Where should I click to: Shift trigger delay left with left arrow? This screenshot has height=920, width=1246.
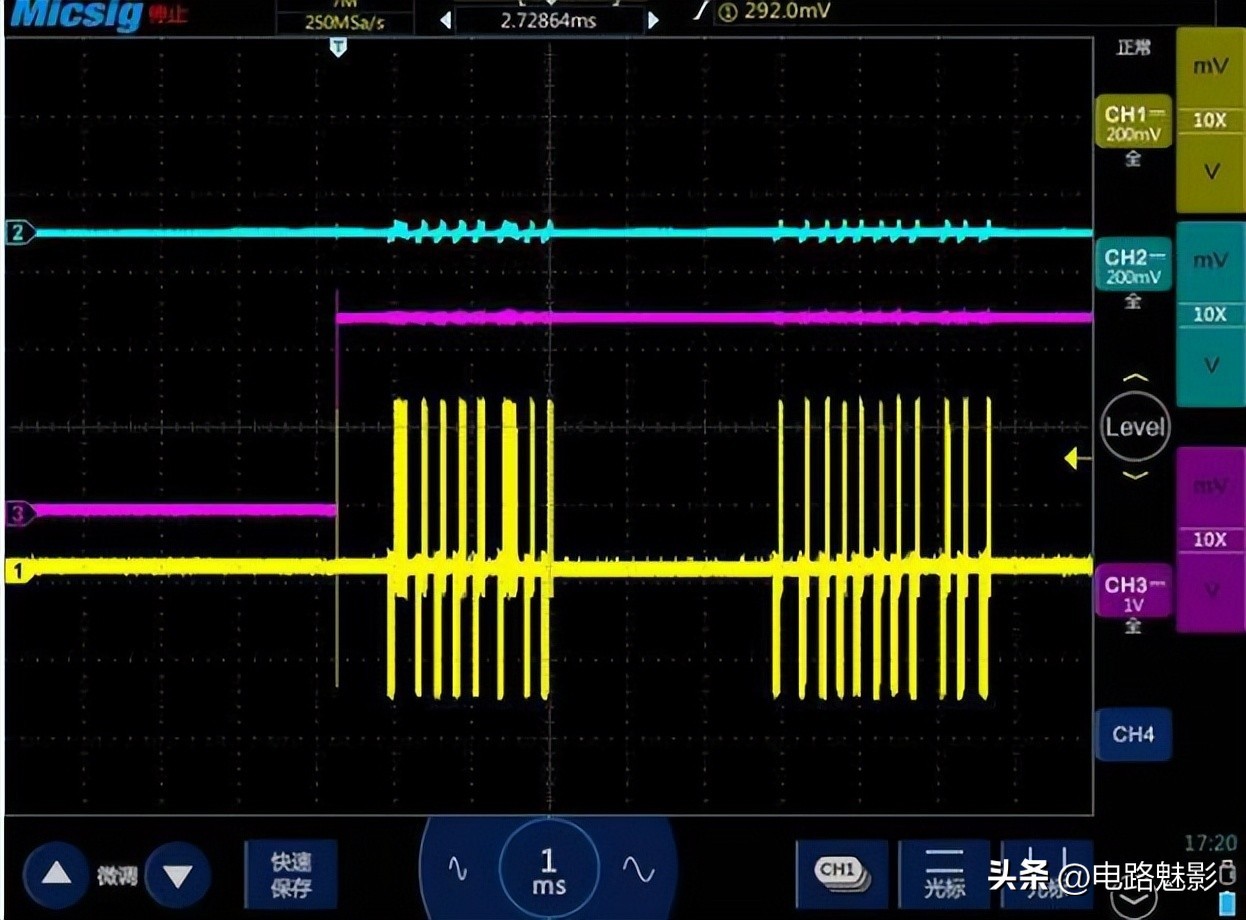tap(446, 20)
